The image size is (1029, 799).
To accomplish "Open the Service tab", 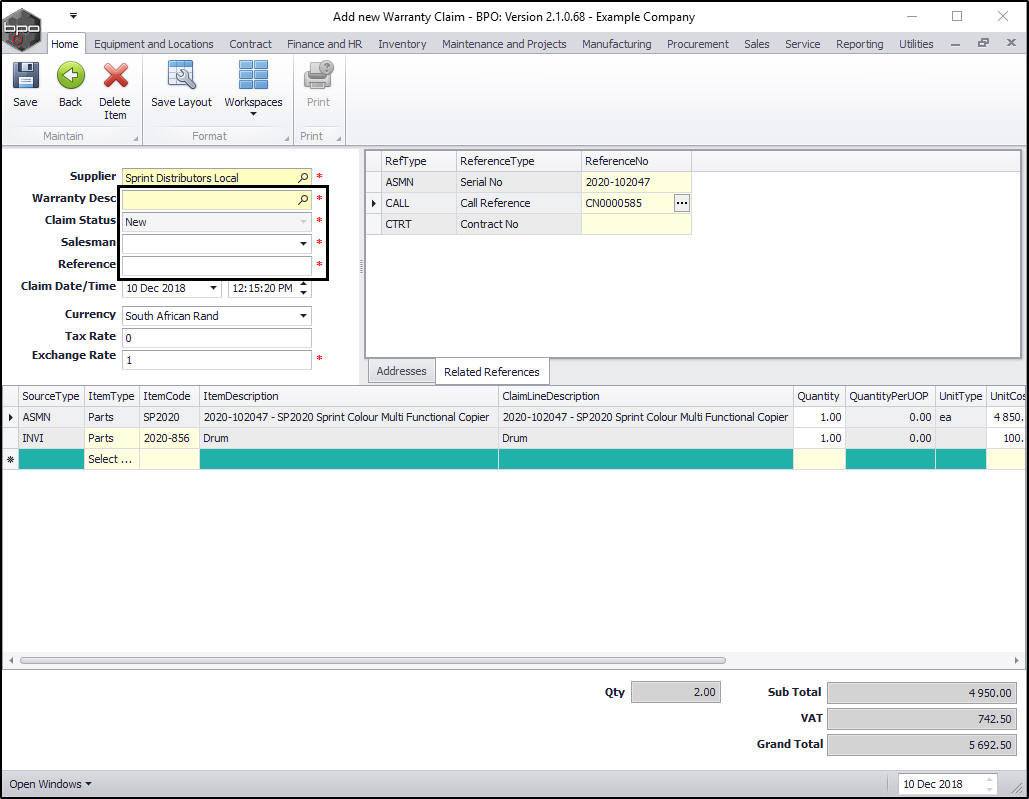I will (802, 44).
